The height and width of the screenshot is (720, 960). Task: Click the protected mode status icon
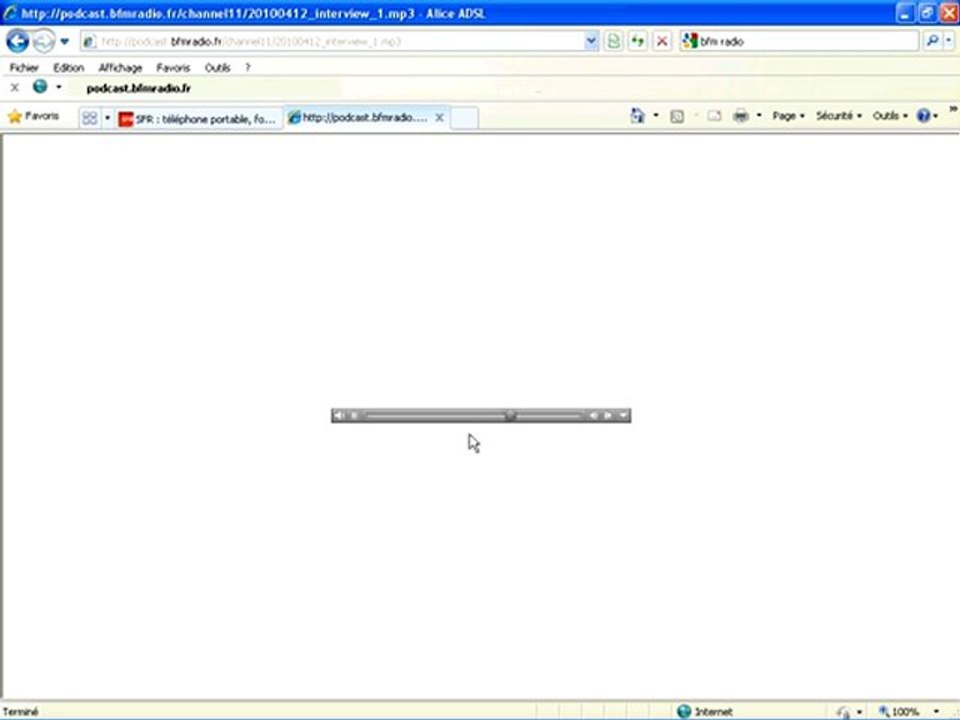pos(844,712)
